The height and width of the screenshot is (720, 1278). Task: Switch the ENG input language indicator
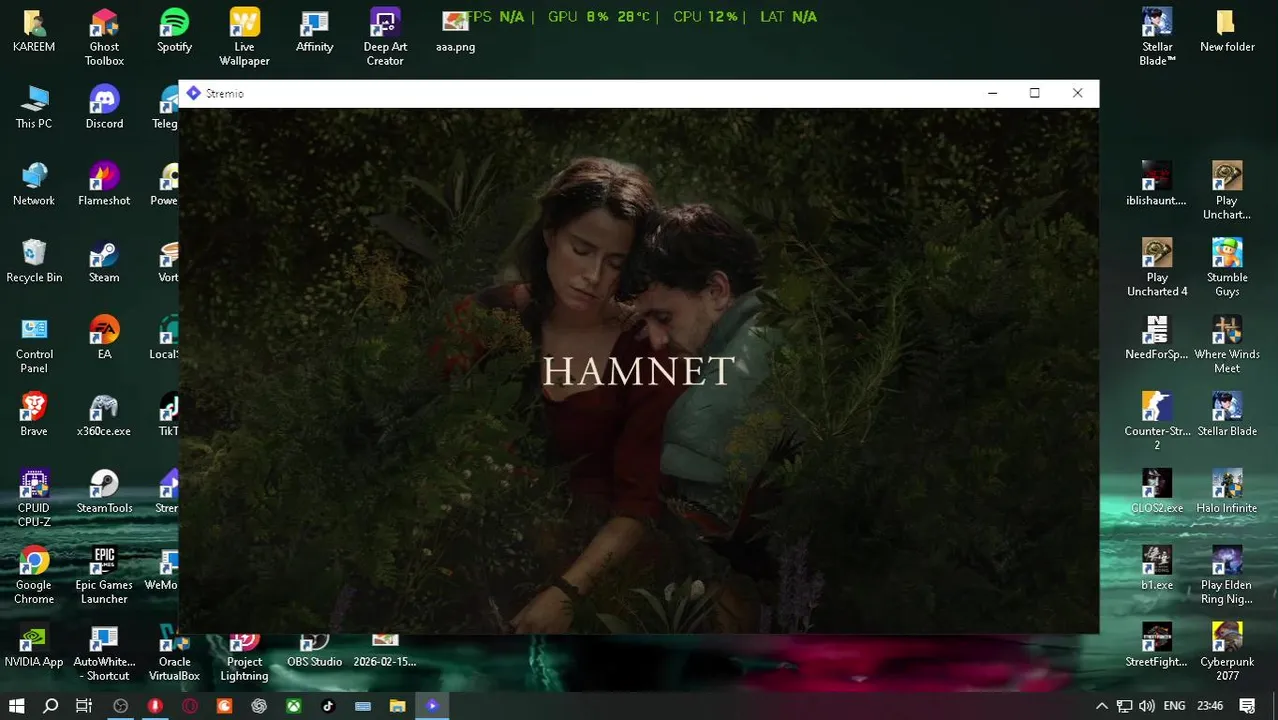[x=1175, y=706]
